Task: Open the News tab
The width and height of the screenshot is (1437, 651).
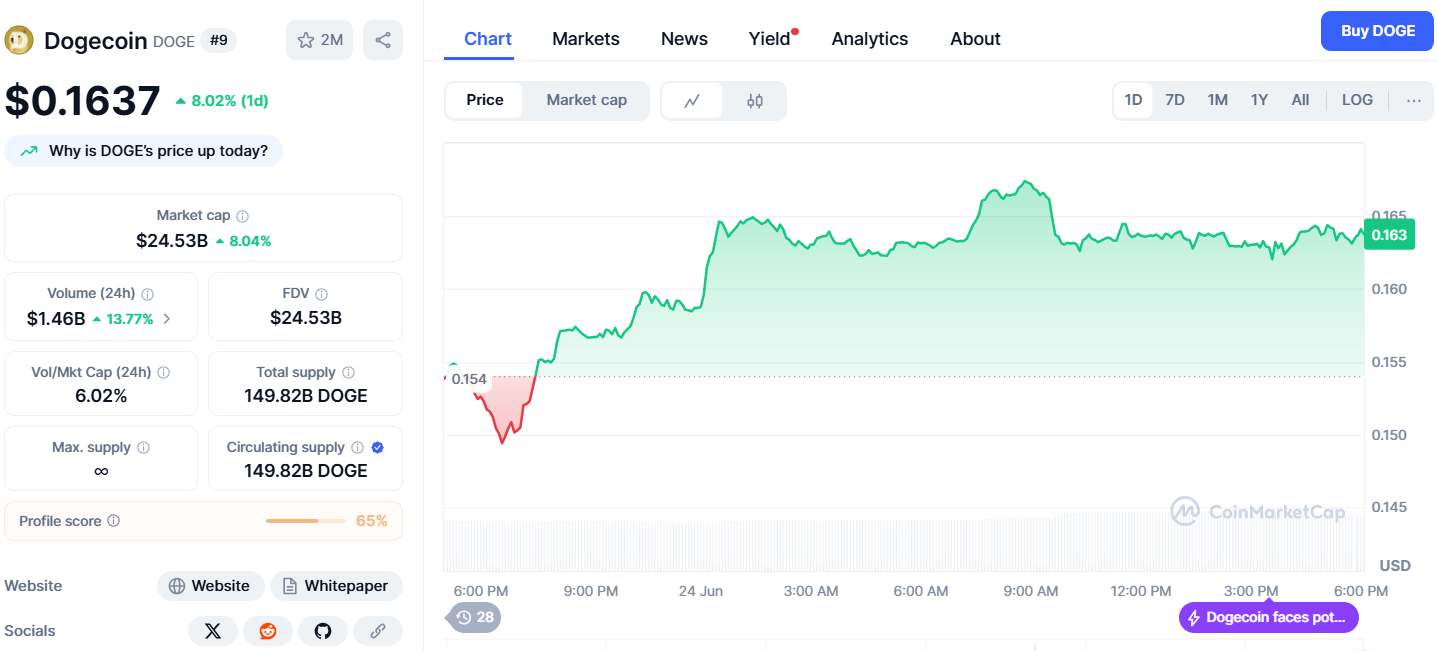Action: point(684,39)
